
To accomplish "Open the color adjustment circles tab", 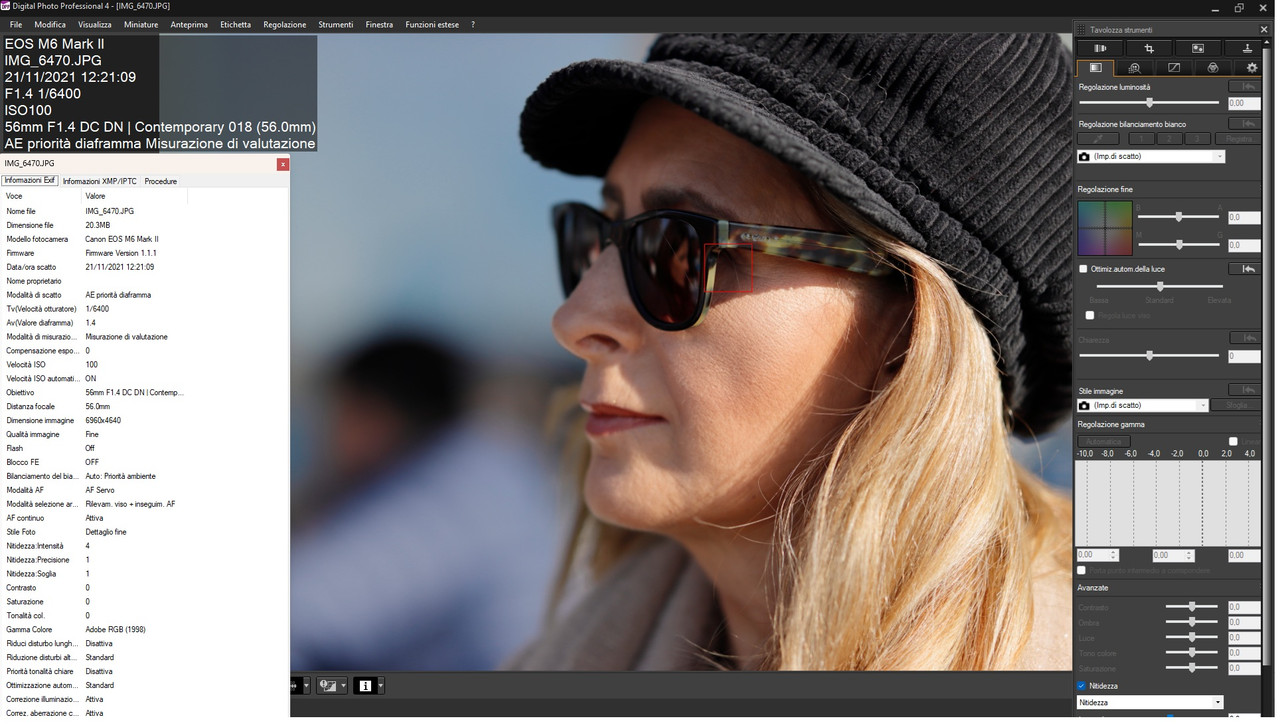I will (1213, 68).
